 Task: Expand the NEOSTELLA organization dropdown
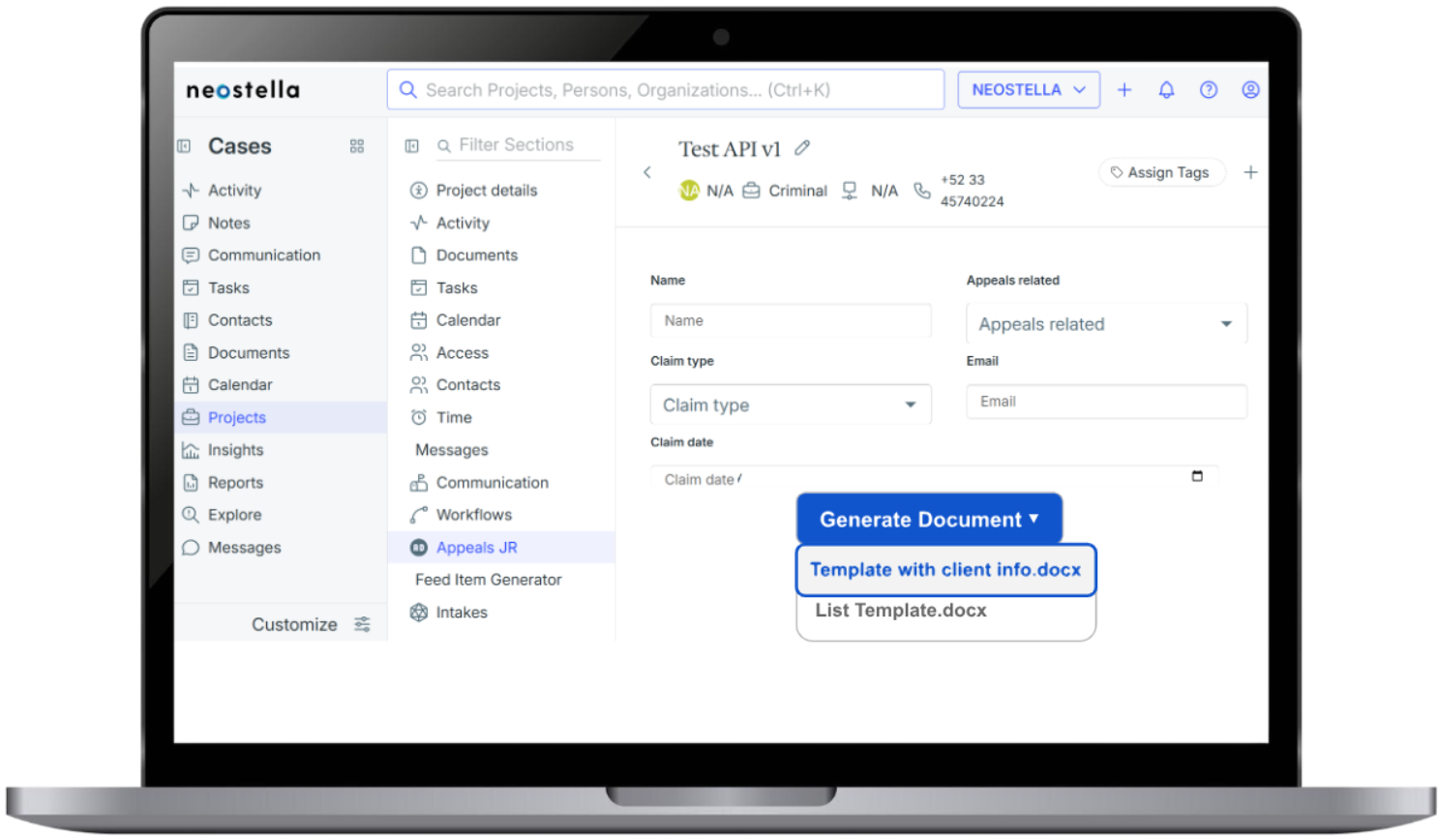[1028, 90]
